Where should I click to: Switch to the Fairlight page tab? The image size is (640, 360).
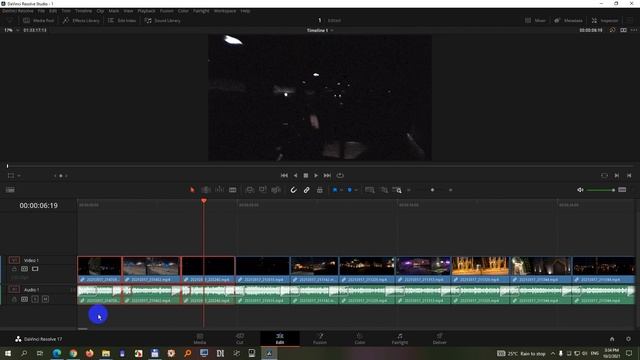400,339
